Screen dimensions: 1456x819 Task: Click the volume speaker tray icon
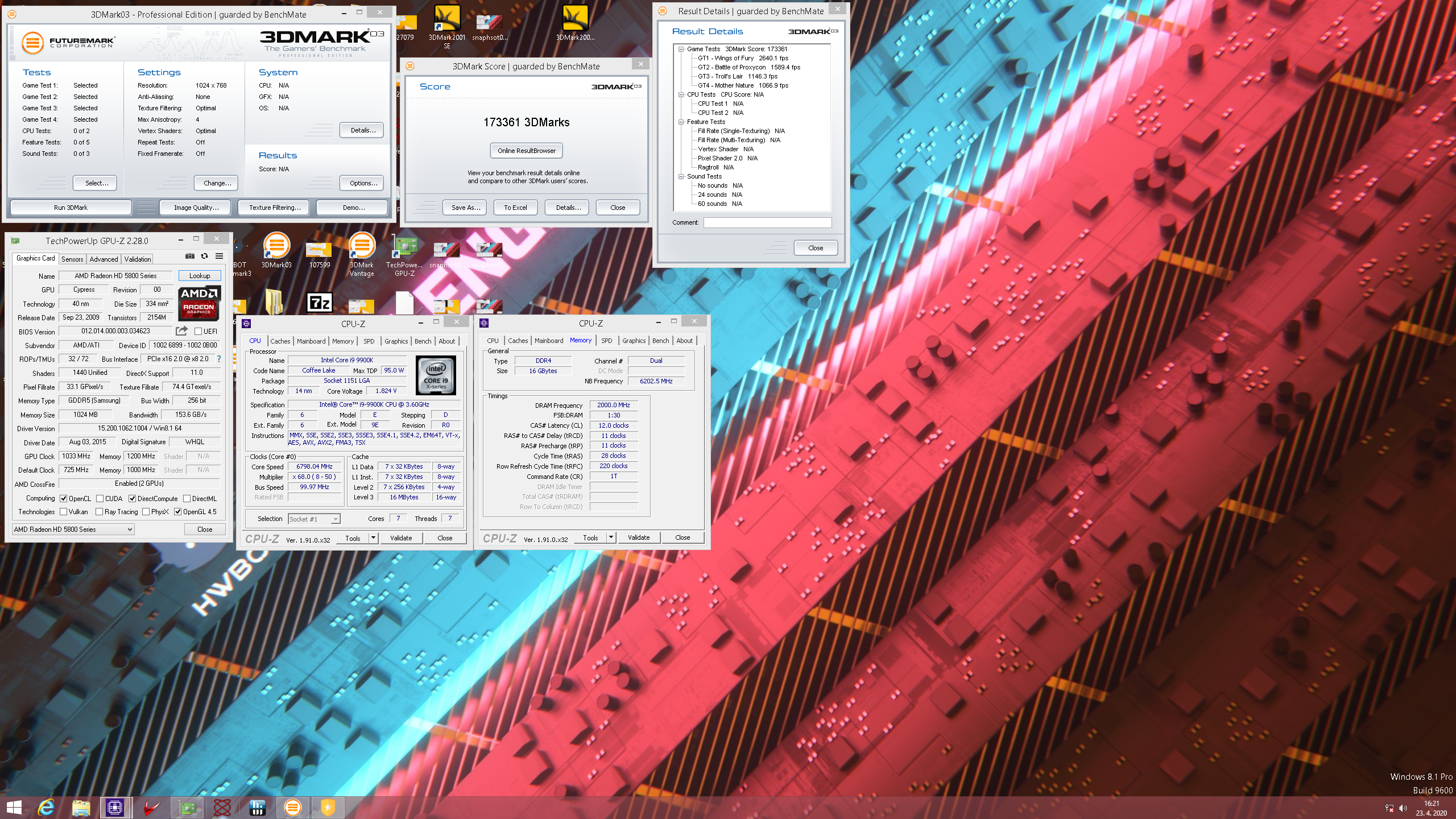pos(1403,808)
